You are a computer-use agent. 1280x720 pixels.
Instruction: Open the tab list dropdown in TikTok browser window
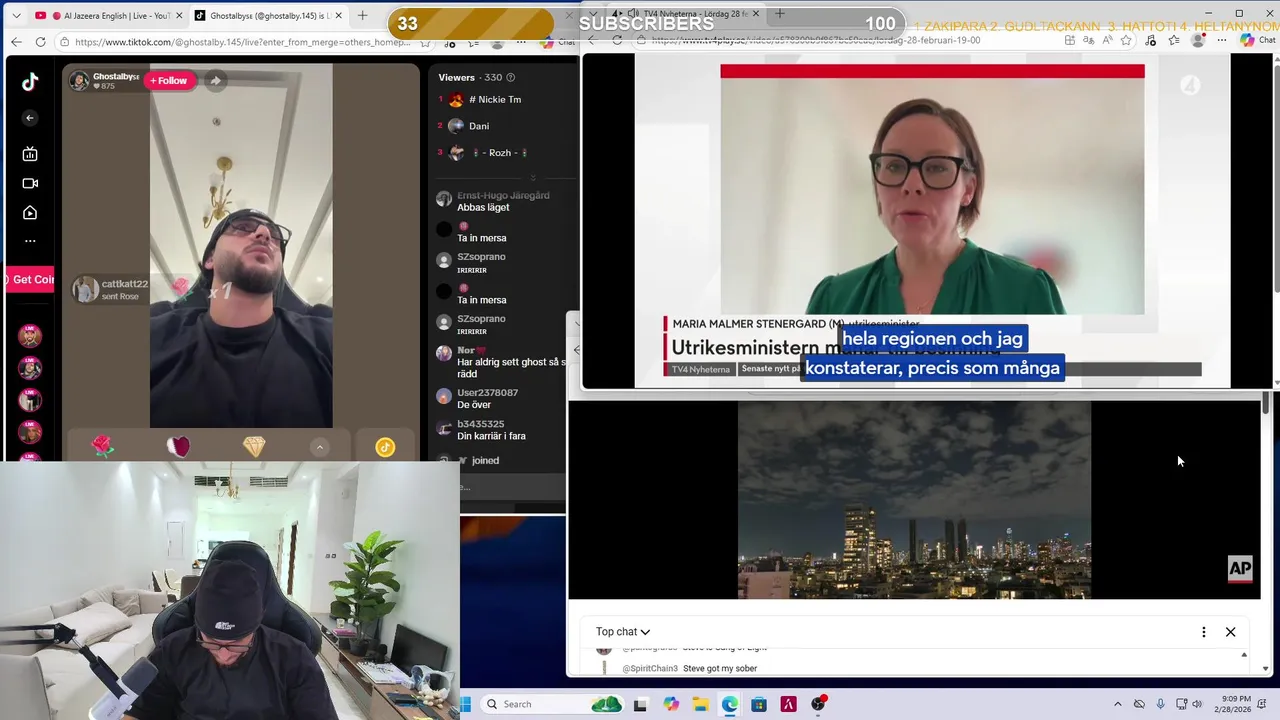(15, 15)
